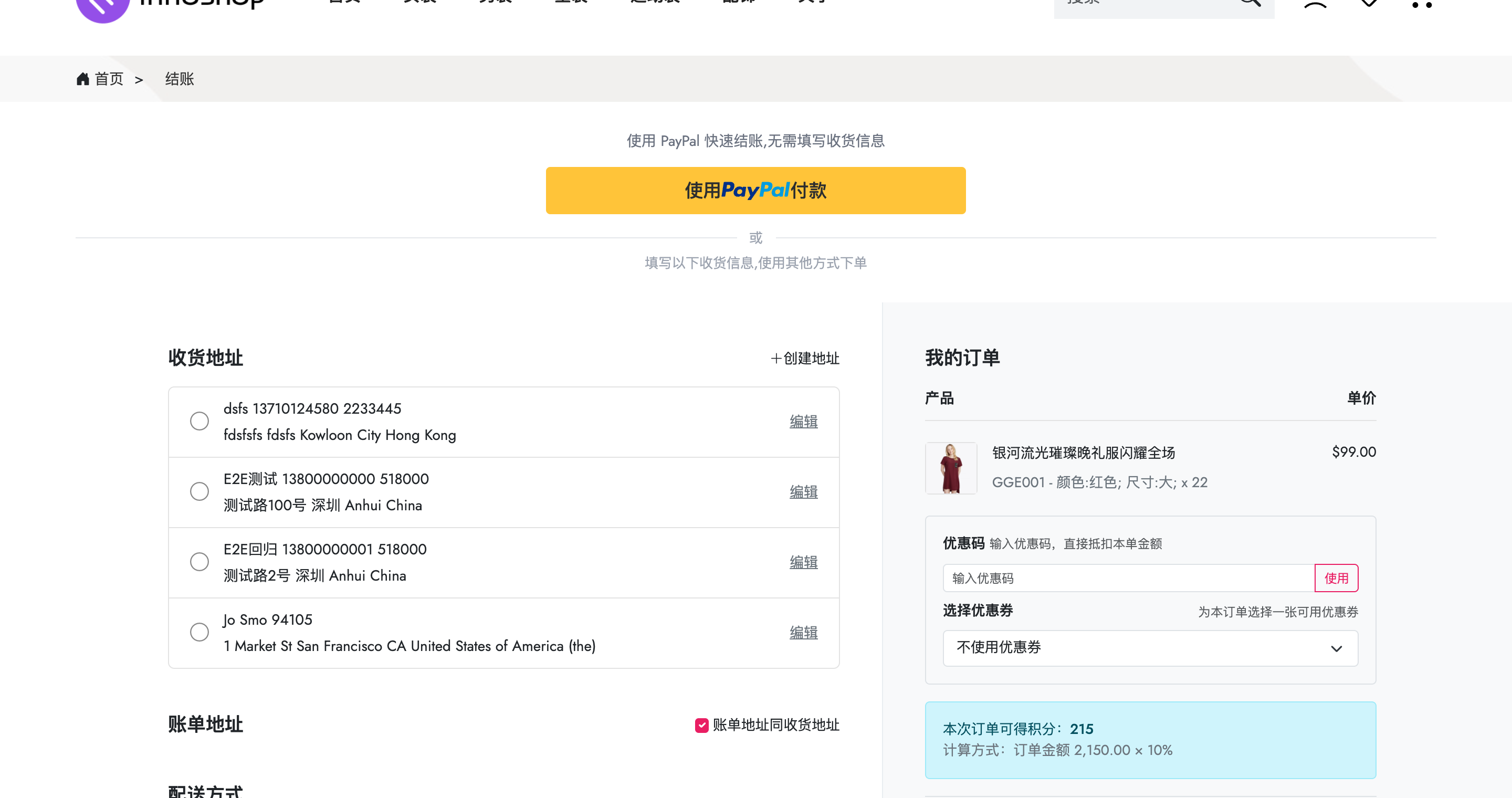Click the 使用PayPal付款 button
Screen dimensions: 1512x798
coord(755,191)
